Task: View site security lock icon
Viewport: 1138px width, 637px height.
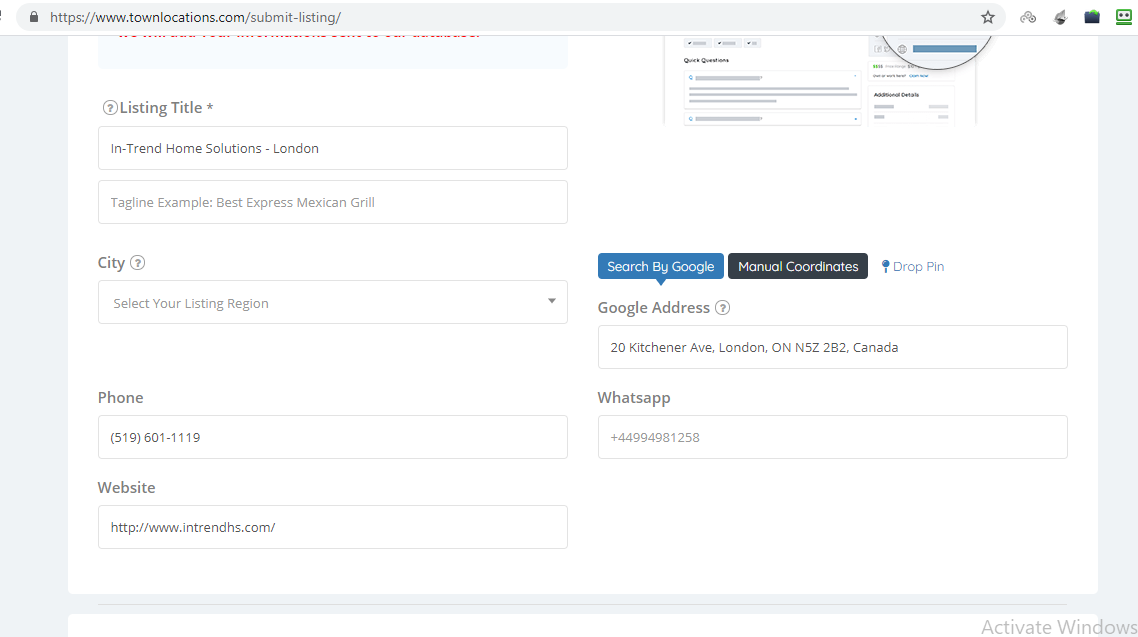Action: pos(33,17)
